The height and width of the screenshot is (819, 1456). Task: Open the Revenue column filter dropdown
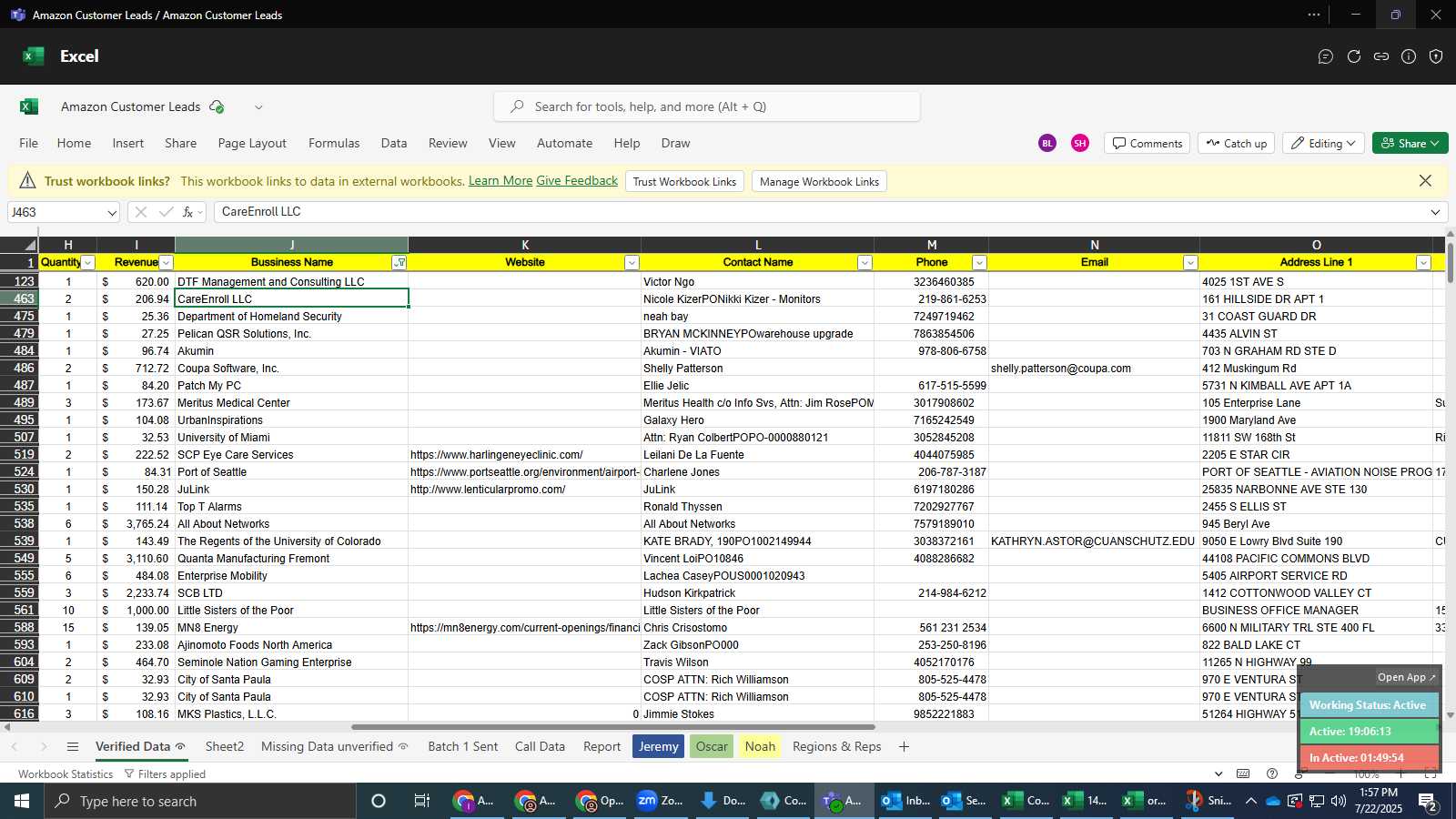[x=166, y=263]
